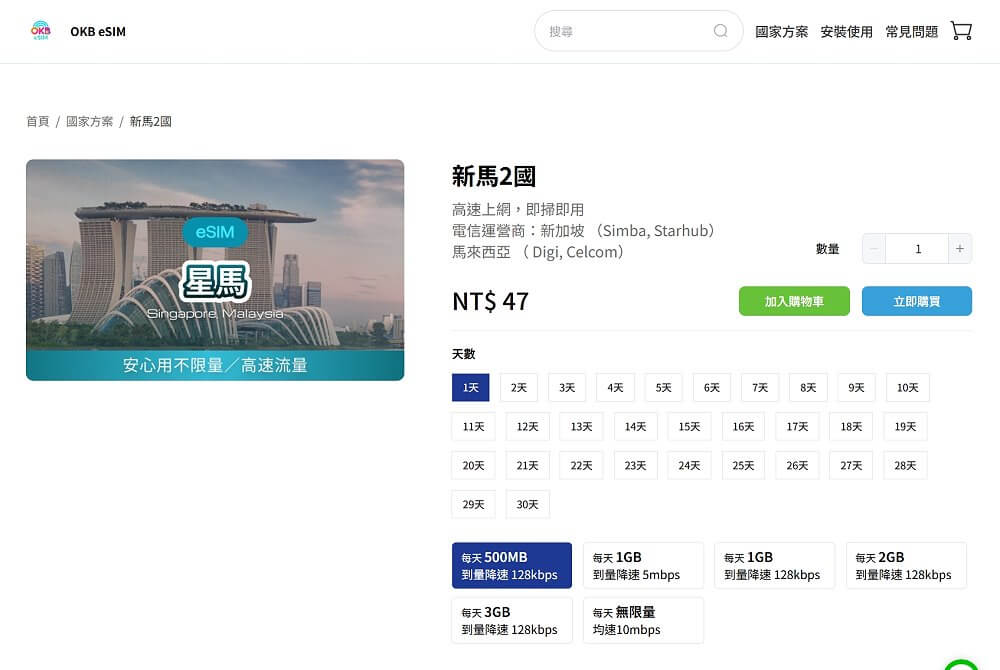The image size is (1000, 670).
Task: Select the 30天 duration option
Action: pyautogui.click(x=527, y=504)
